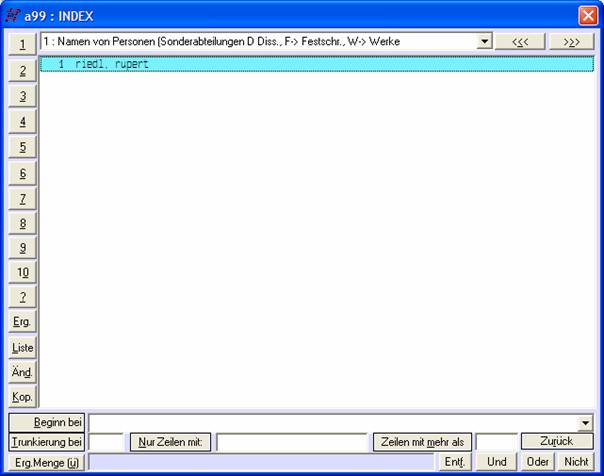
Task: Select index button 6
Action: 22,173
